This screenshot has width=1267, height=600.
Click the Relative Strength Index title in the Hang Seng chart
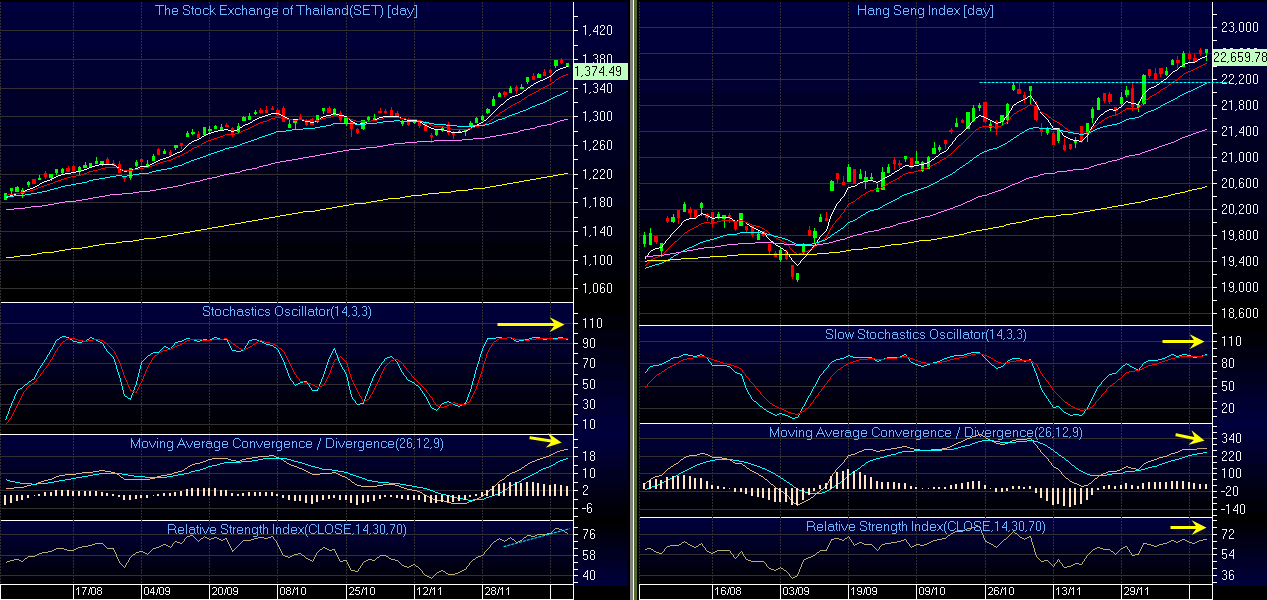point(925,525)
